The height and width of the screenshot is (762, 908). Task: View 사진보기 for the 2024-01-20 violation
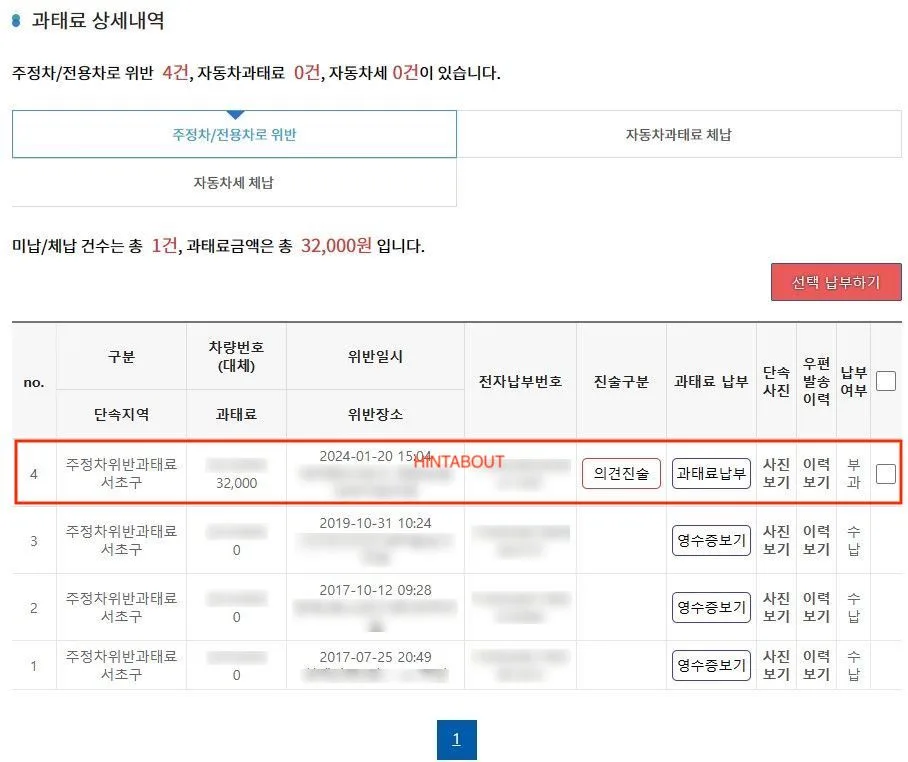click(776, 474)
